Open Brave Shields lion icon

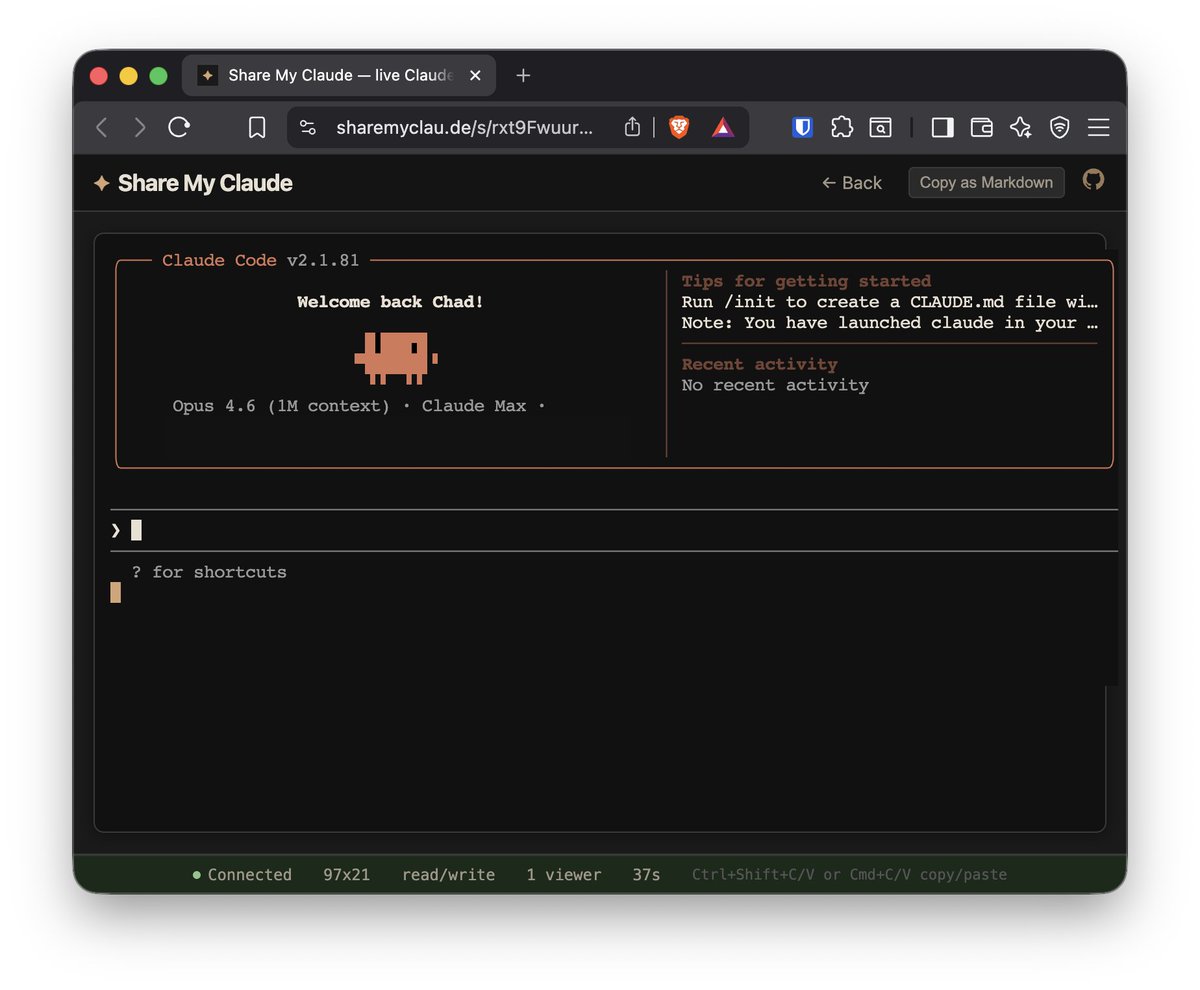pyautogui.click(x=679, y=127)
